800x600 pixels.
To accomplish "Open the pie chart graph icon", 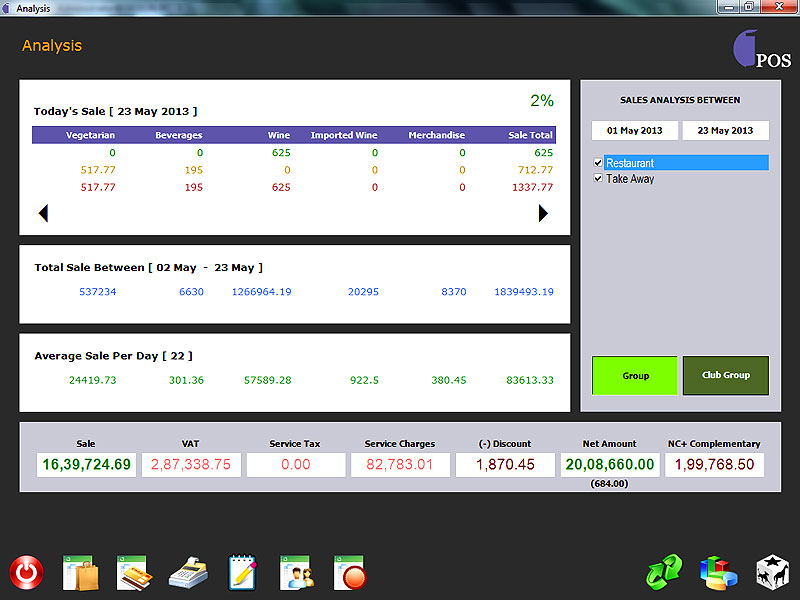I will (718, 573).
